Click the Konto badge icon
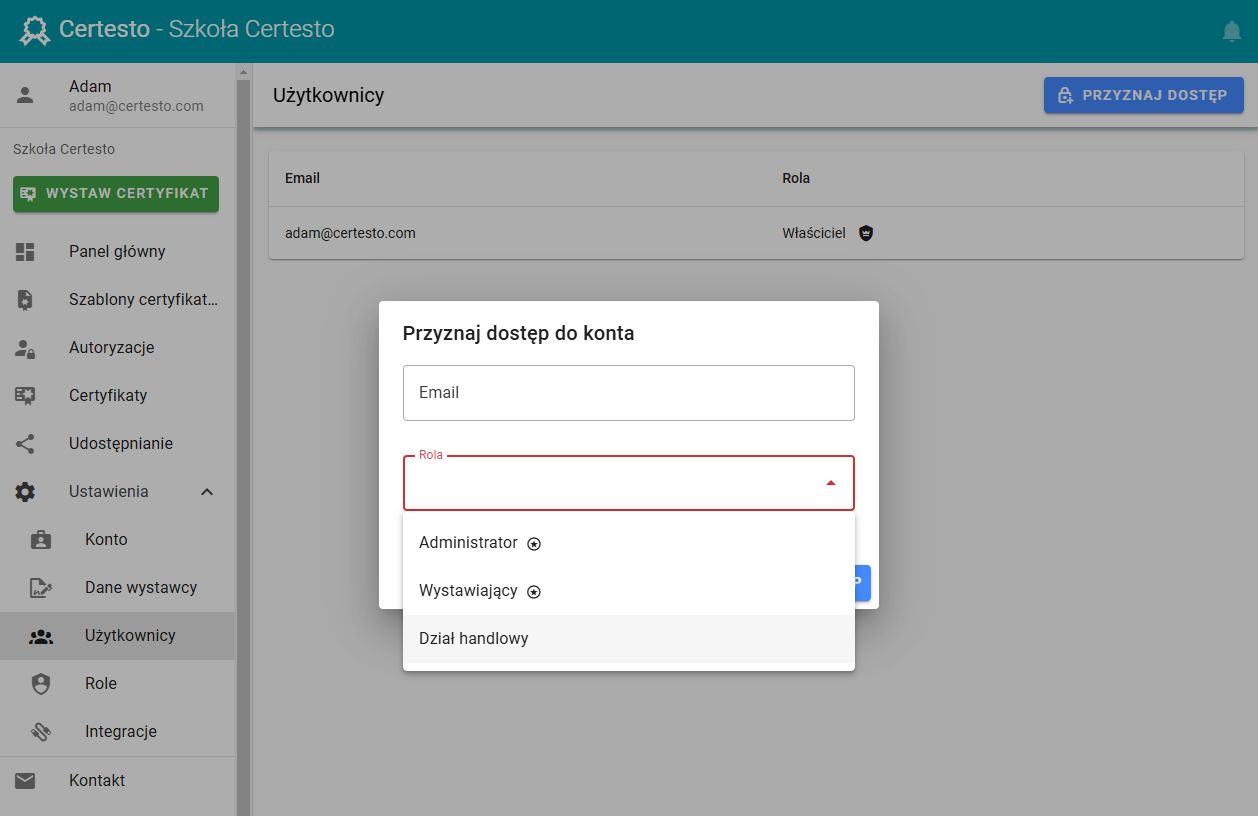This screenshot has height=816, width=1258. tap(41, 540)
